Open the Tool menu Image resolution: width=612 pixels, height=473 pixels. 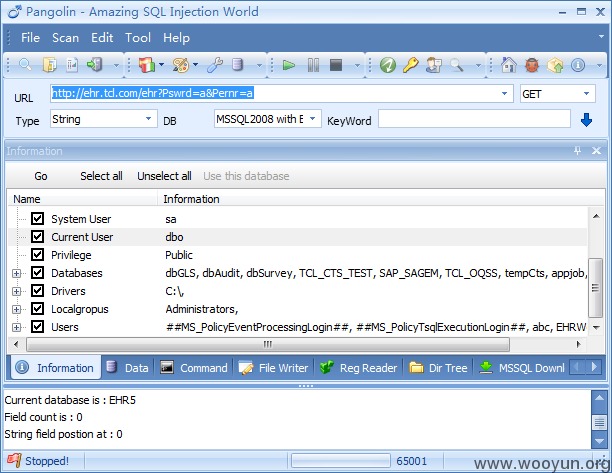click(x=138, y=38)
